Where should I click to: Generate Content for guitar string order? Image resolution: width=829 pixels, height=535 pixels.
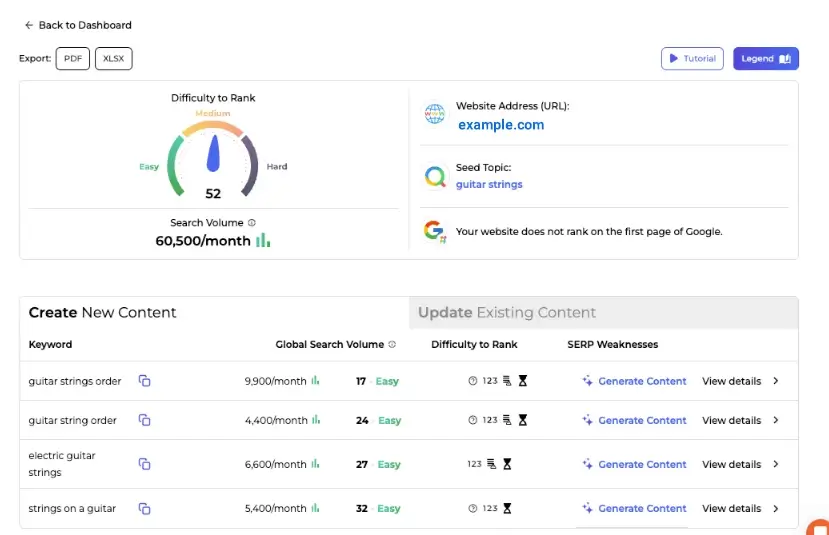(x=634, y=420)
